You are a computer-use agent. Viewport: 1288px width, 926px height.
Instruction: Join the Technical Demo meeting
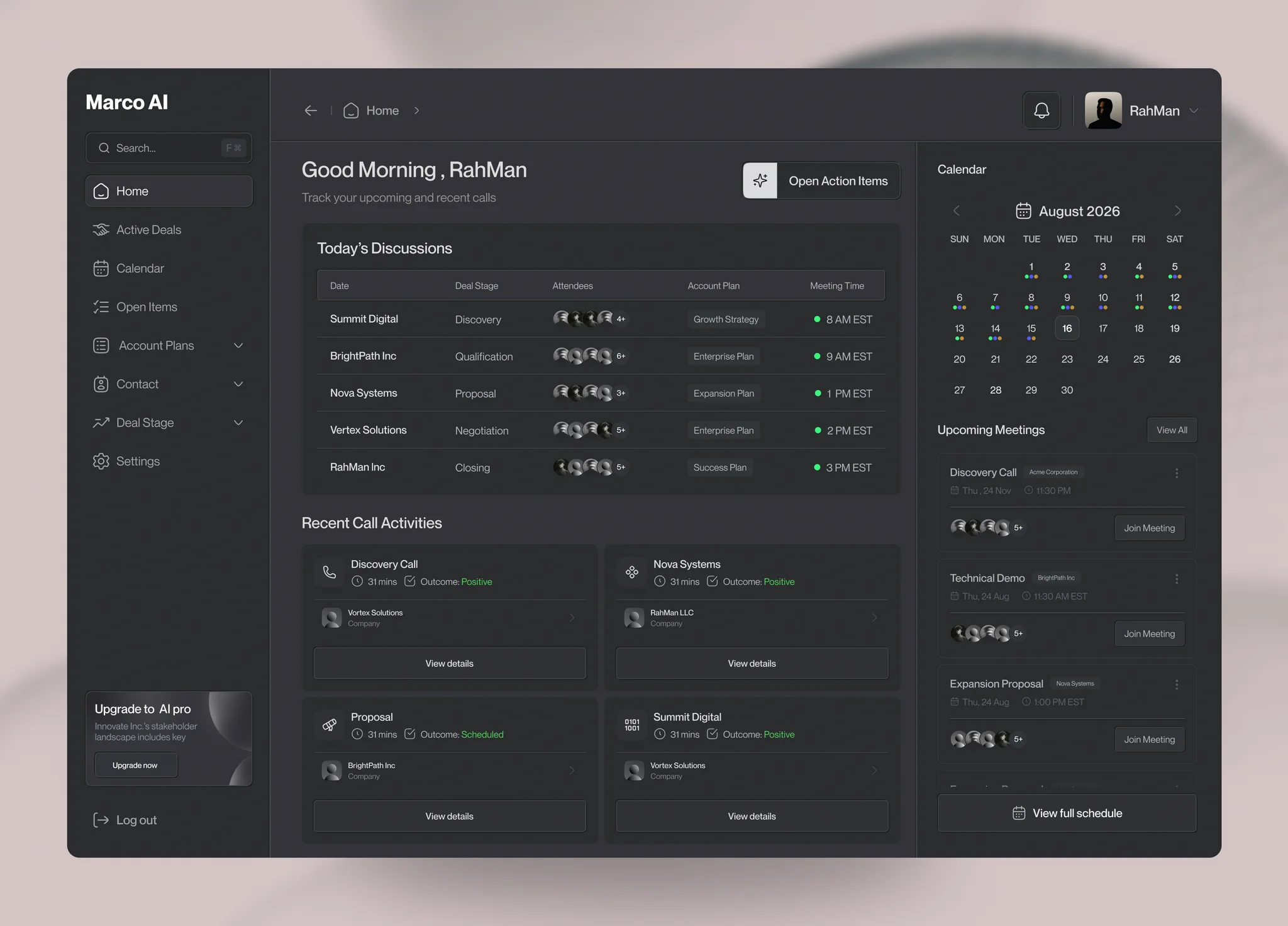[x=1149, y=633]
